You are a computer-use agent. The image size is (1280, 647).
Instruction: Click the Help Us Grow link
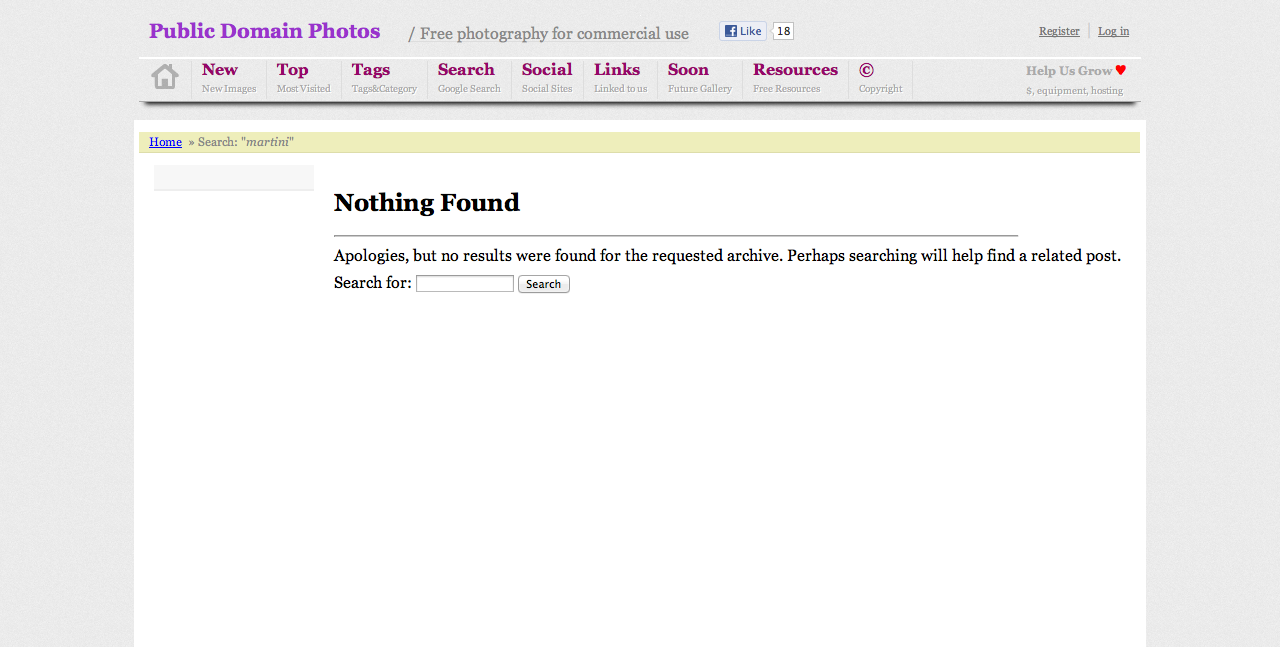click(x=1069, y=71)
